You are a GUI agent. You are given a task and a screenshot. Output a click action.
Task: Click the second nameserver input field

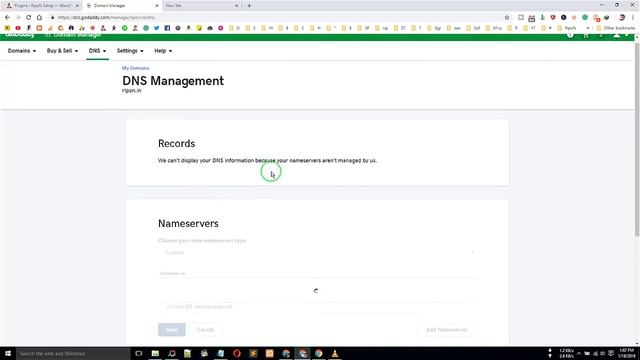[x=317, y=307]
